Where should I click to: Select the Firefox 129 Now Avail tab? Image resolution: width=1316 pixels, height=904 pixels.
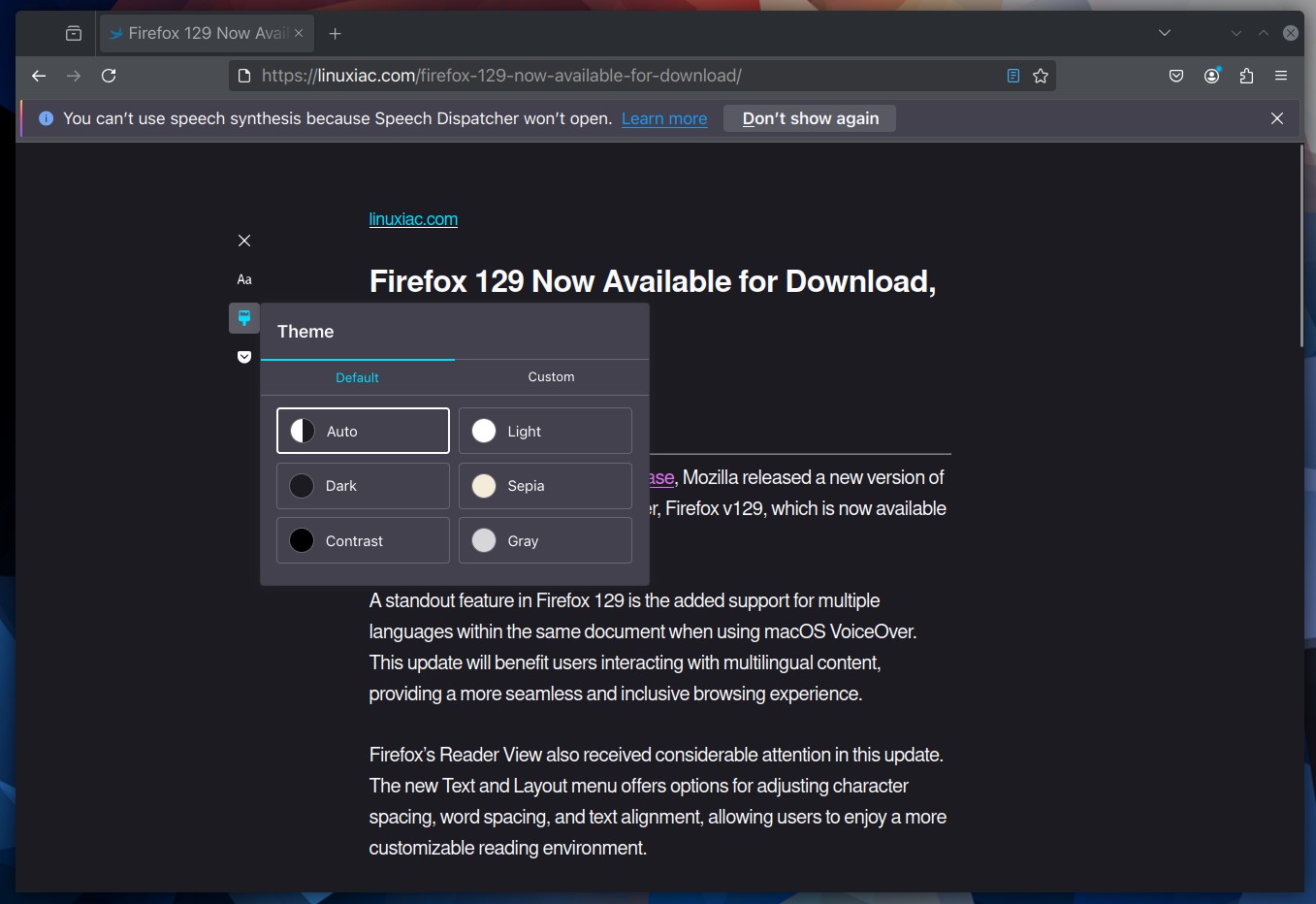207,33
